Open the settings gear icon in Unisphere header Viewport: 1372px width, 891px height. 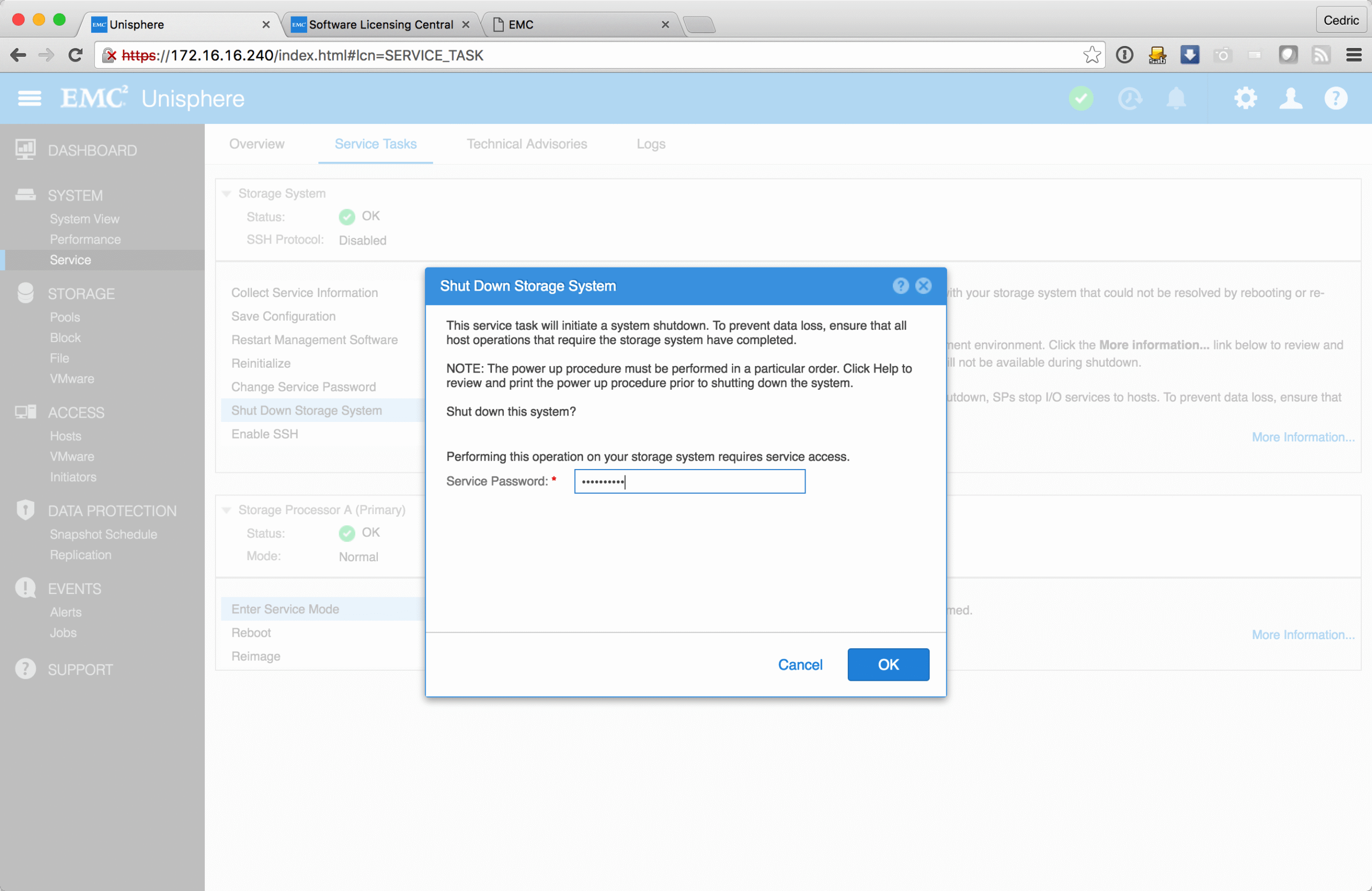point(1244,99)
